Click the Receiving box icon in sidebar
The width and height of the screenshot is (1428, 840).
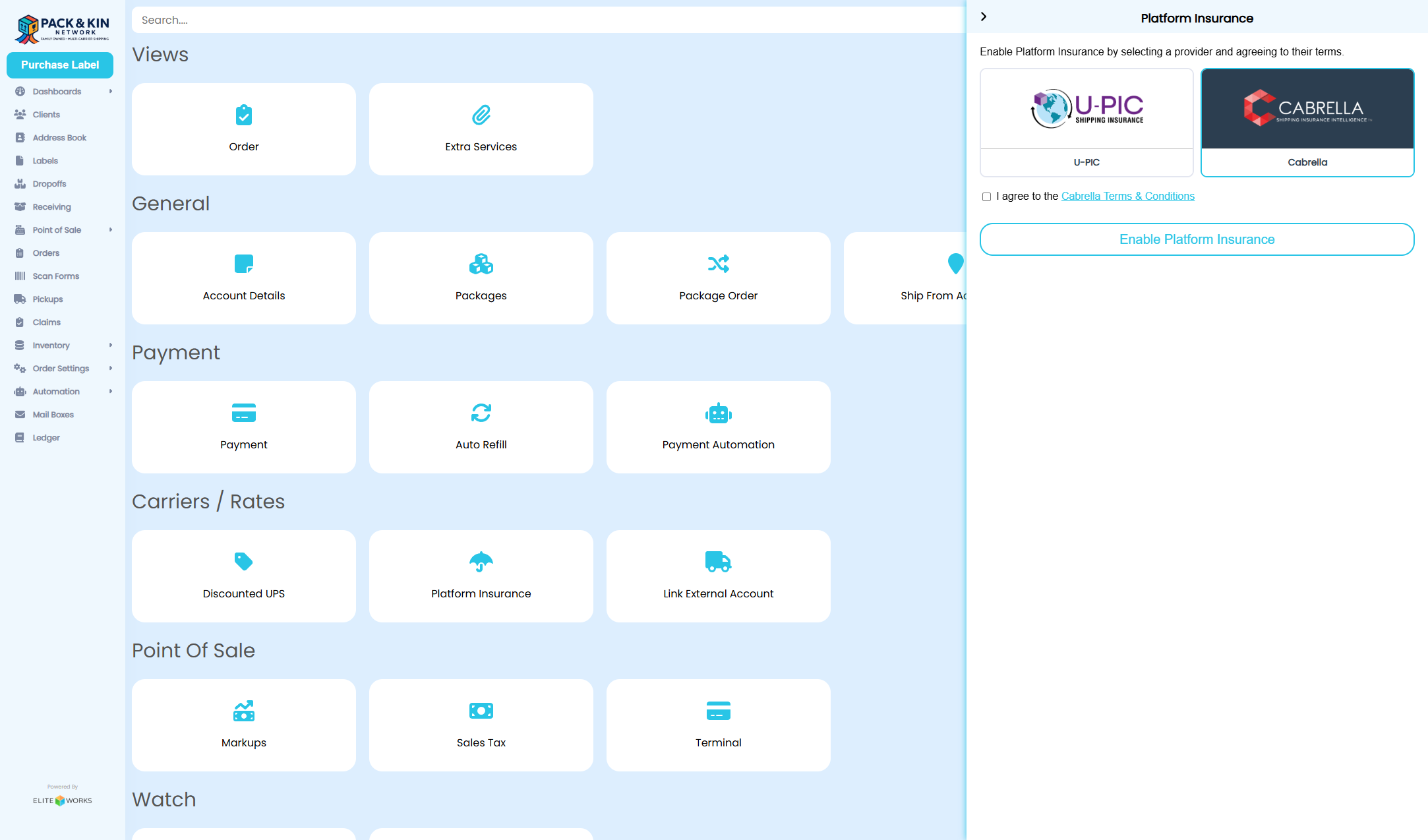[x=20, y=206]
